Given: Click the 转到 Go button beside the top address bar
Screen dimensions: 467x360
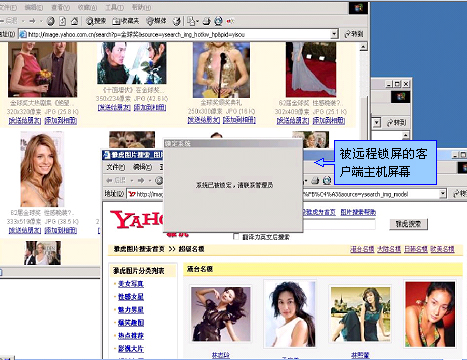Looking at the screenshot, I should pos(354,34).
